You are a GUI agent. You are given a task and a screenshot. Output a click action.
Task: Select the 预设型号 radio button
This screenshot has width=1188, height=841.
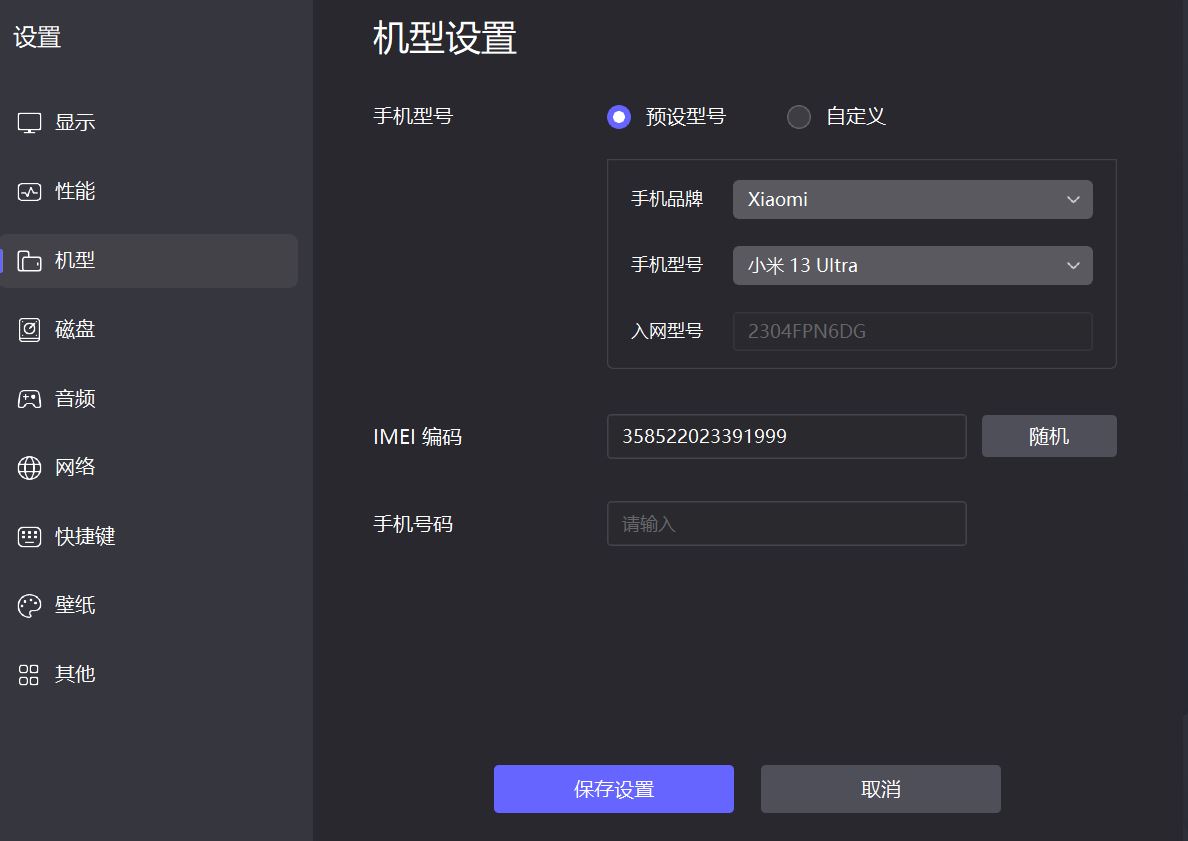click(x=619, y=117)
